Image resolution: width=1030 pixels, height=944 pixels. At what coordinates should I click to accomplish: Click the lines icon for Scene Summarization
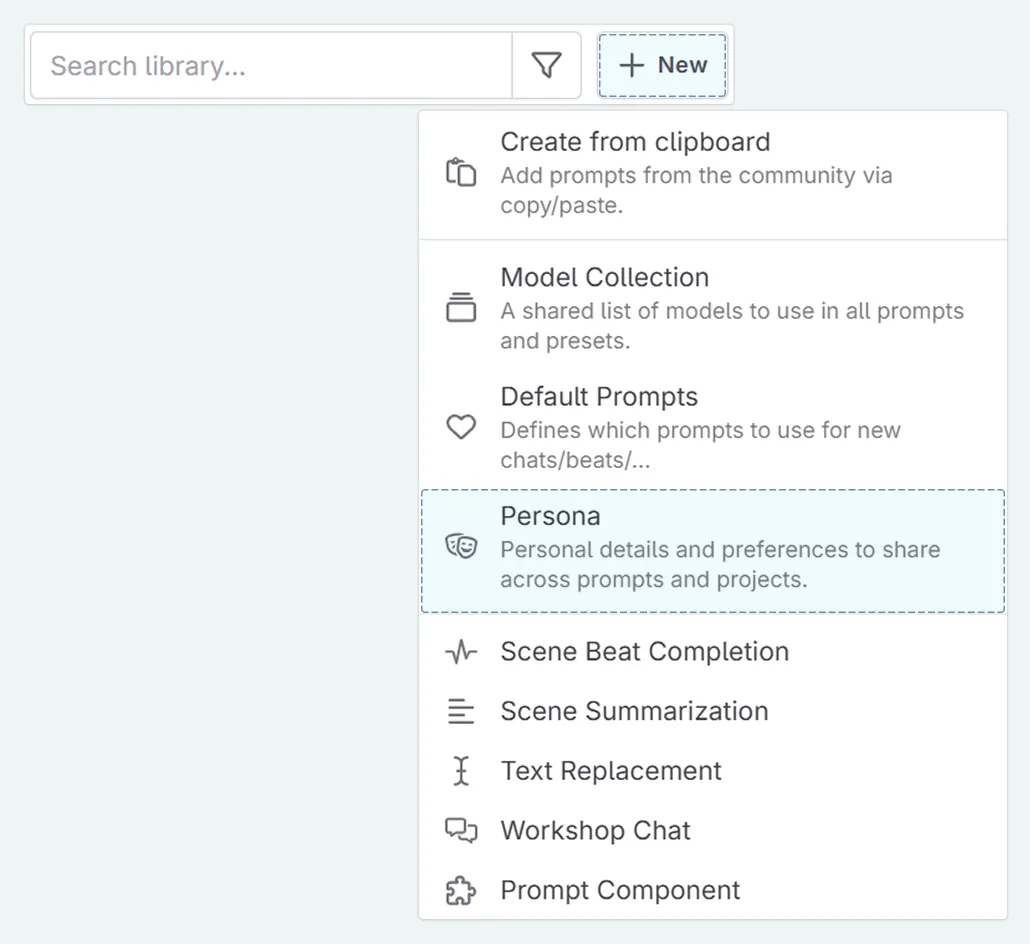click(x=461, y=711)
